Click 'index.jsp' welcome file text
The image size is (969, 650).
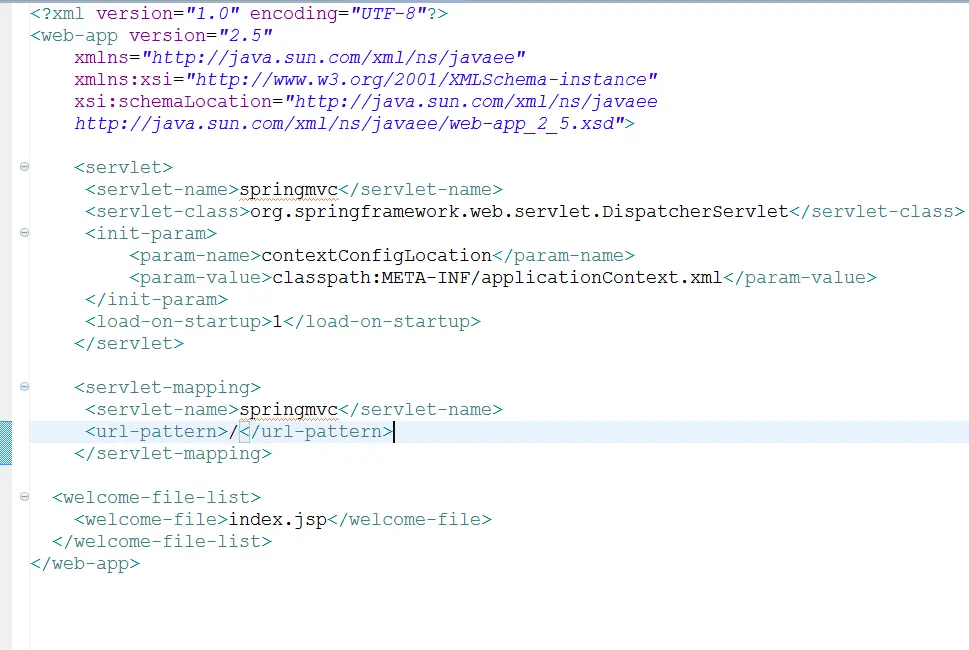click(x=277, y=520)
